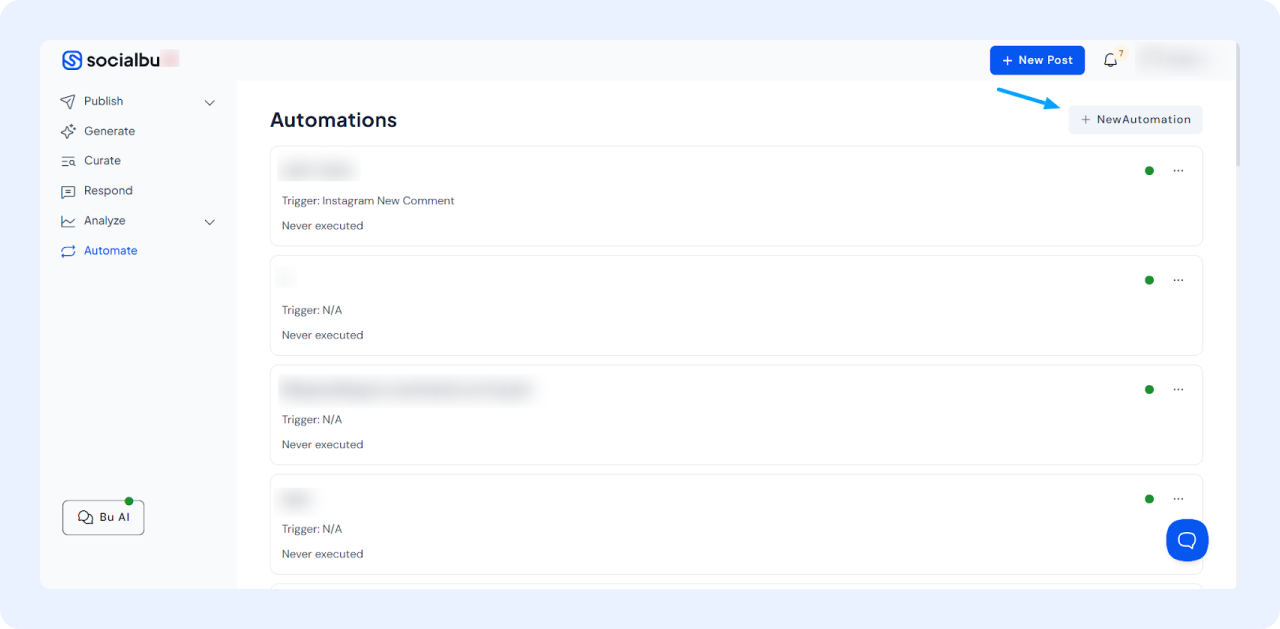Click the Generate sparkle icon in sidebar
The image size is (1280, 629).
pos(68,131)
